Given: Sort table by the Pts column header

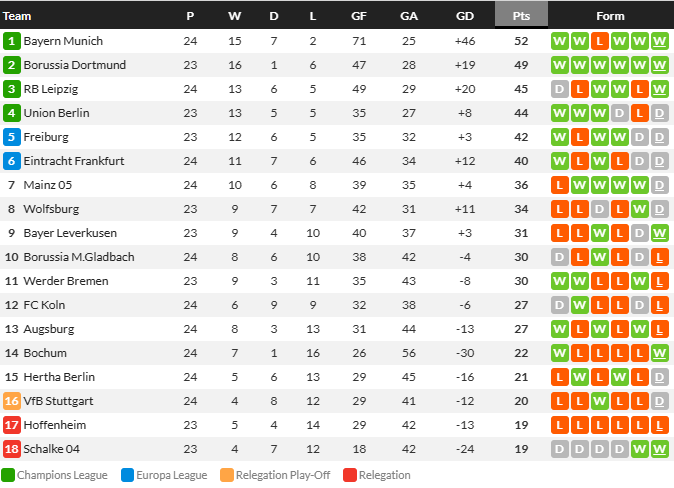Looking at the screenshot, I should (x=521, y=15).
